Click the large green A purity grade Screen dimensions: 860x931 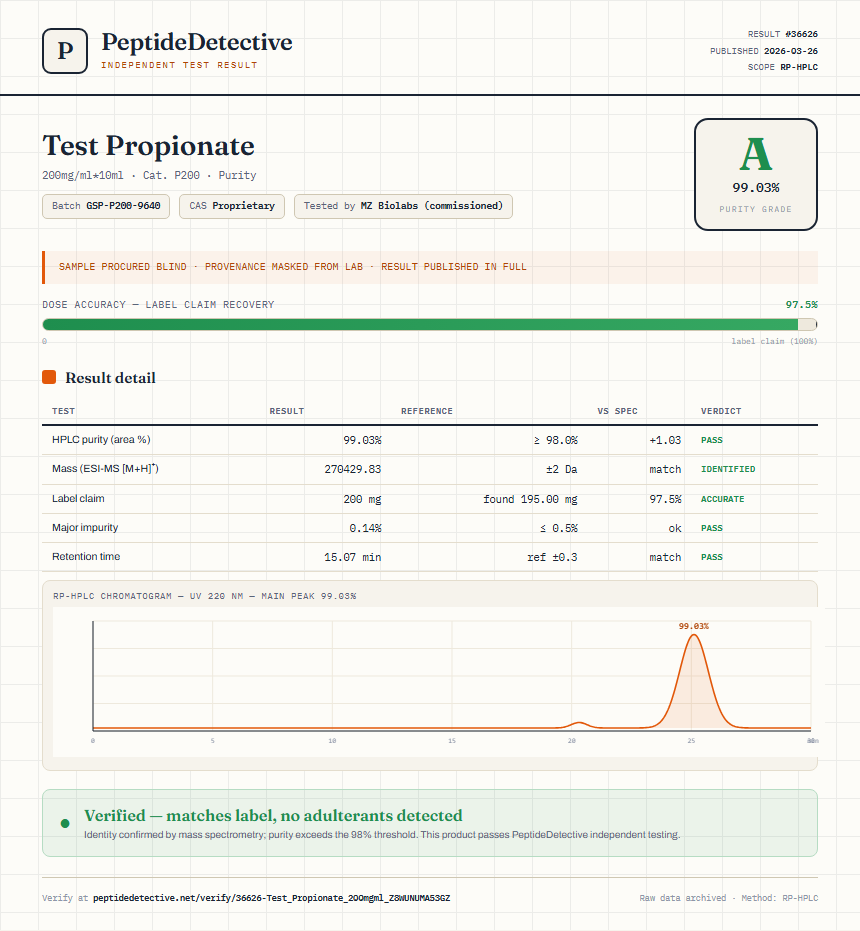(755, 154)
